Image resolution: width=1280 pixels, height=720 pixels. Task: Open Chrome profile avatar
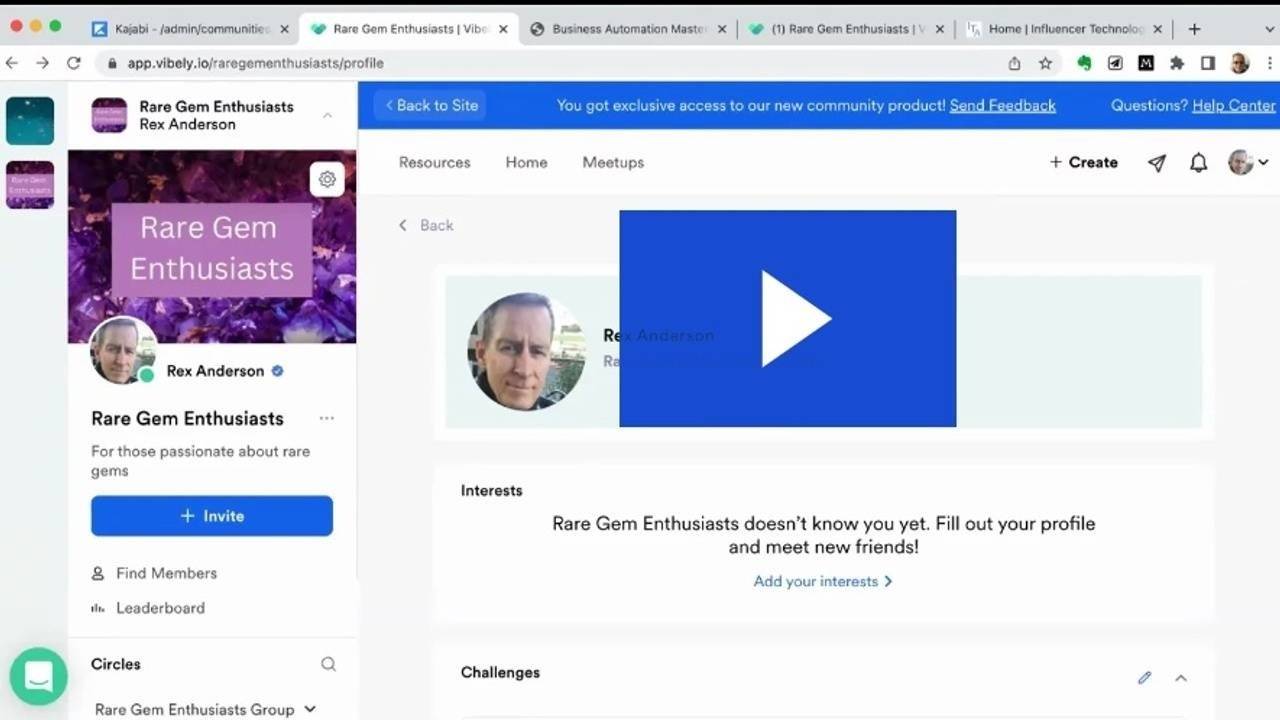pos(1240,63)
